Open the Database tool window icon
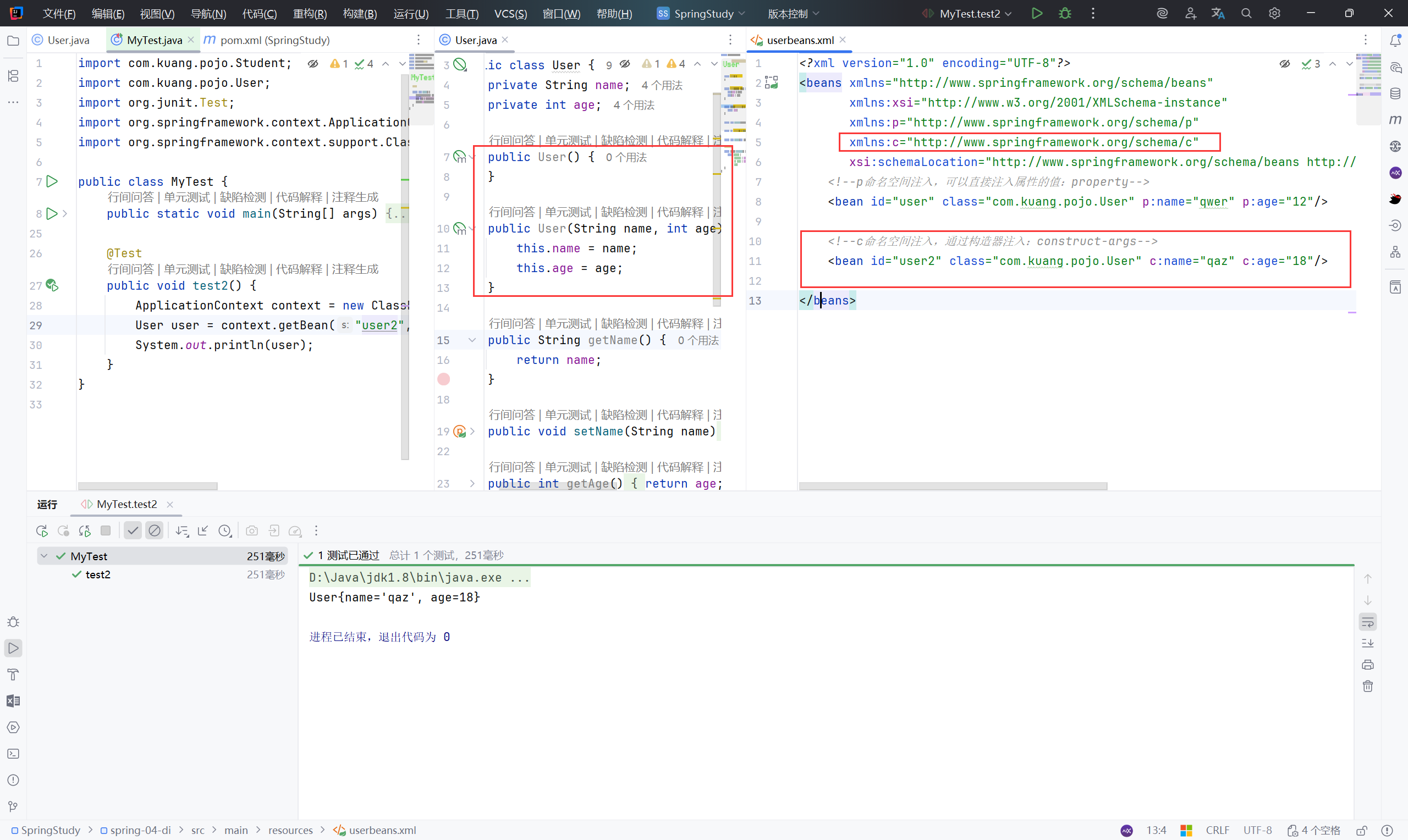 coord(1395,93)
